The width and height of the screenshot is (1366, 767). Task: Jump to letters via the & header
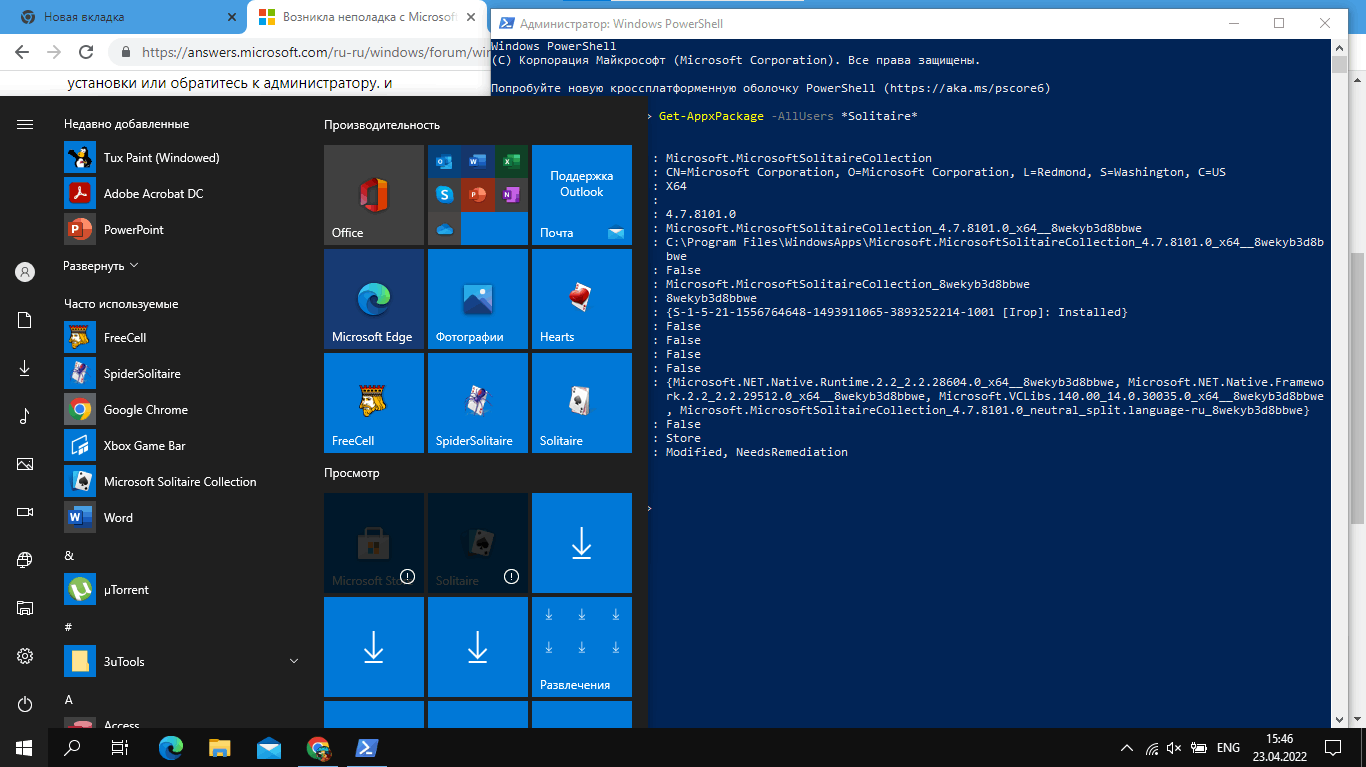click(x=69, y=555)
